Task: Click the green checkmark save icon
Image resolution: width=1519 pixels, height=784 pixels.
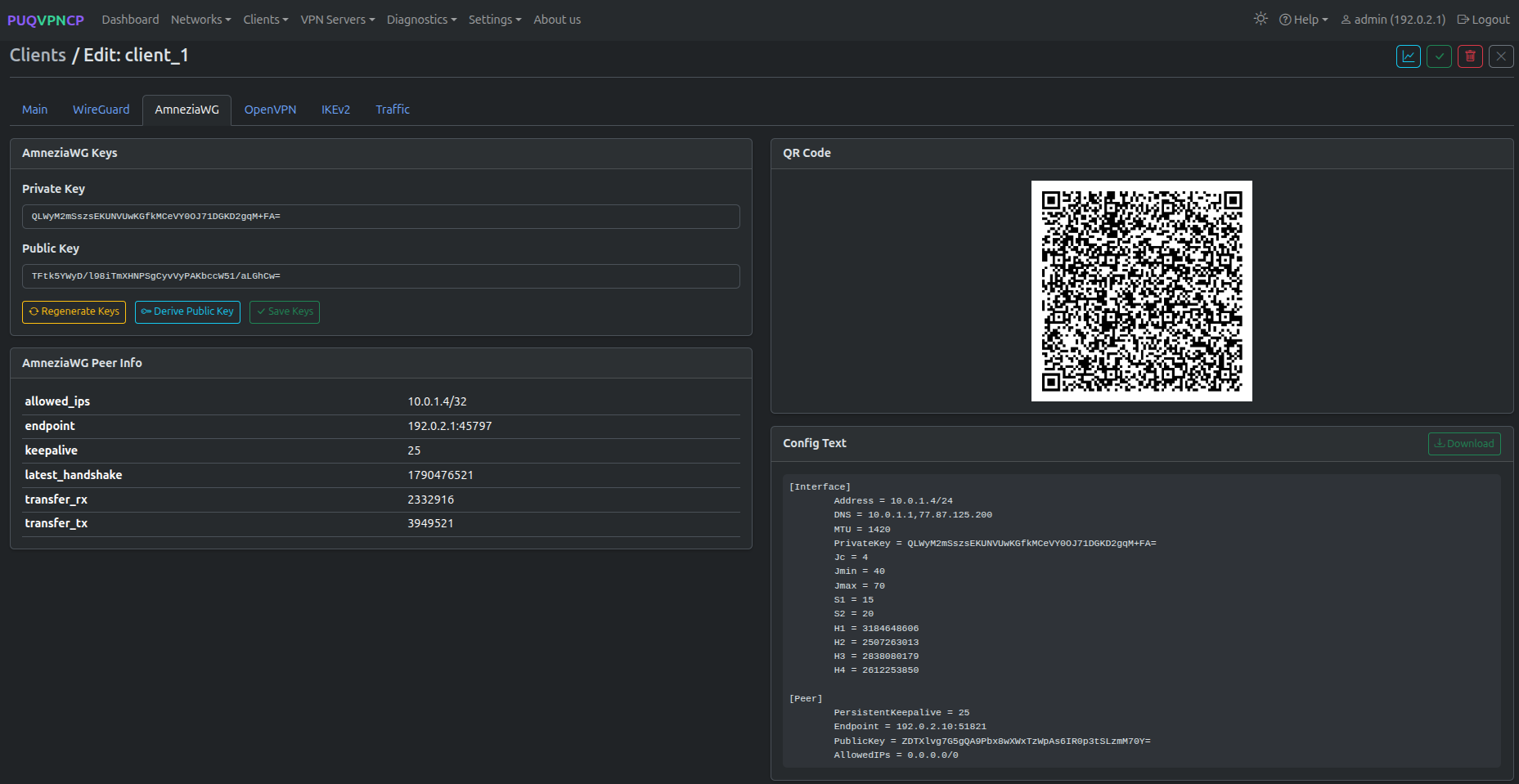Action: point(1440,56)
